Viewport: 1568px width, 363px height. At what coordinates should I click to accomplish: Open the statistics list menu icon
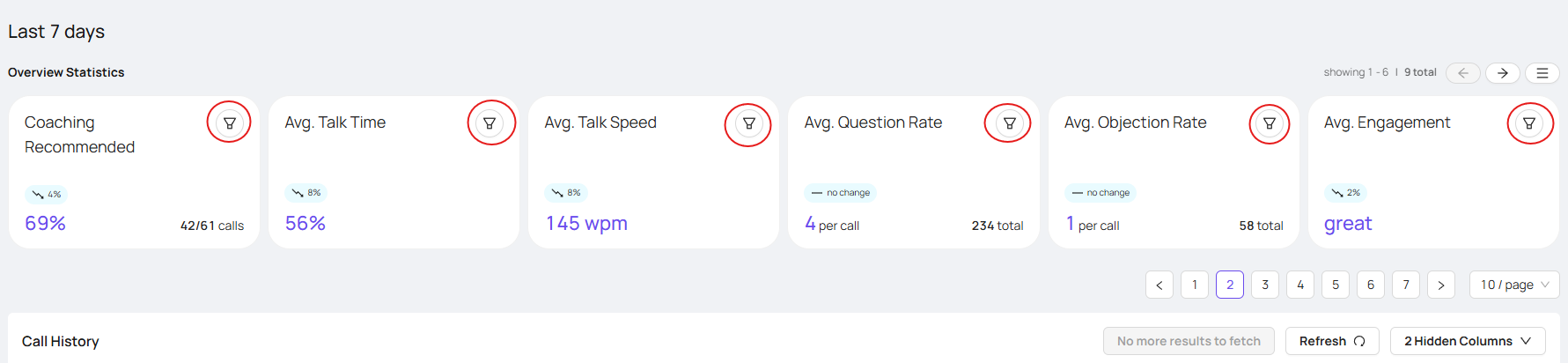[1542, 73]
